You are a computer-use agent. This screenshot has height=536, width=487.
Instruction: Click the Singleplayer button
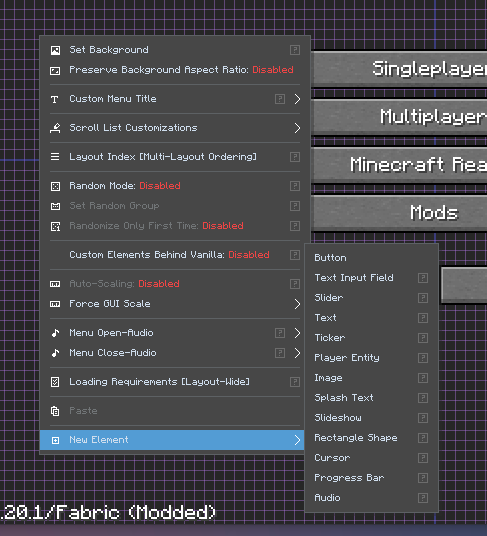click(399, 69)
